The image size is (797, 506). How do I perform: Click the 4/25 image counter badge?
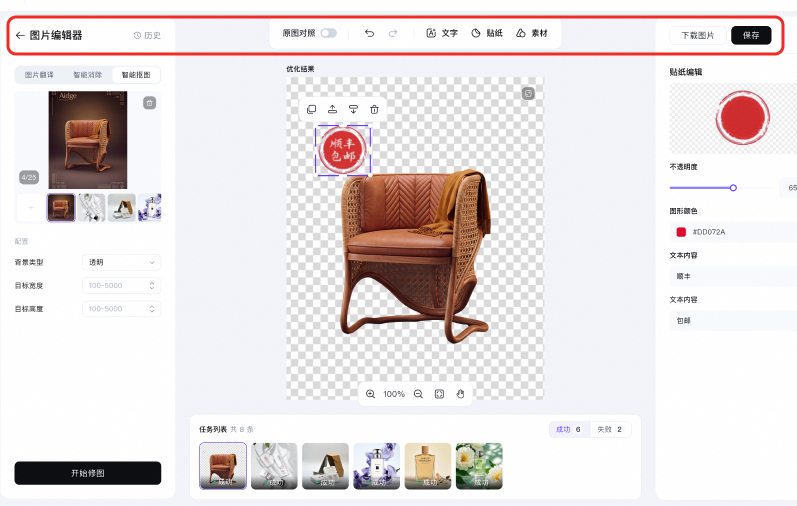click(x=29, y=177)
